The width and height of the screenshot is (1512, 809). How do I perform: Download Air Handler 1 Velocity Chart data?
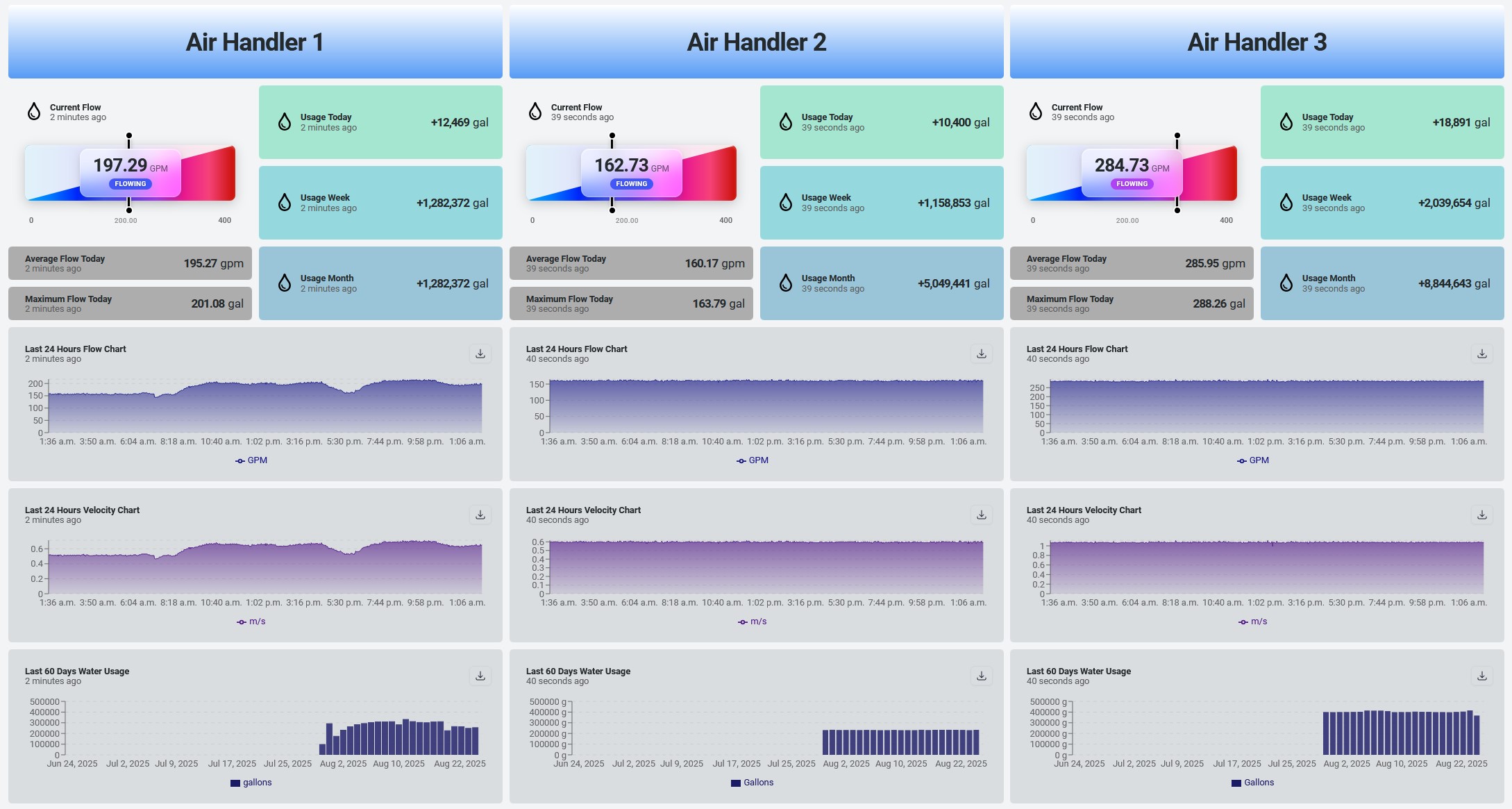(480, 515)
